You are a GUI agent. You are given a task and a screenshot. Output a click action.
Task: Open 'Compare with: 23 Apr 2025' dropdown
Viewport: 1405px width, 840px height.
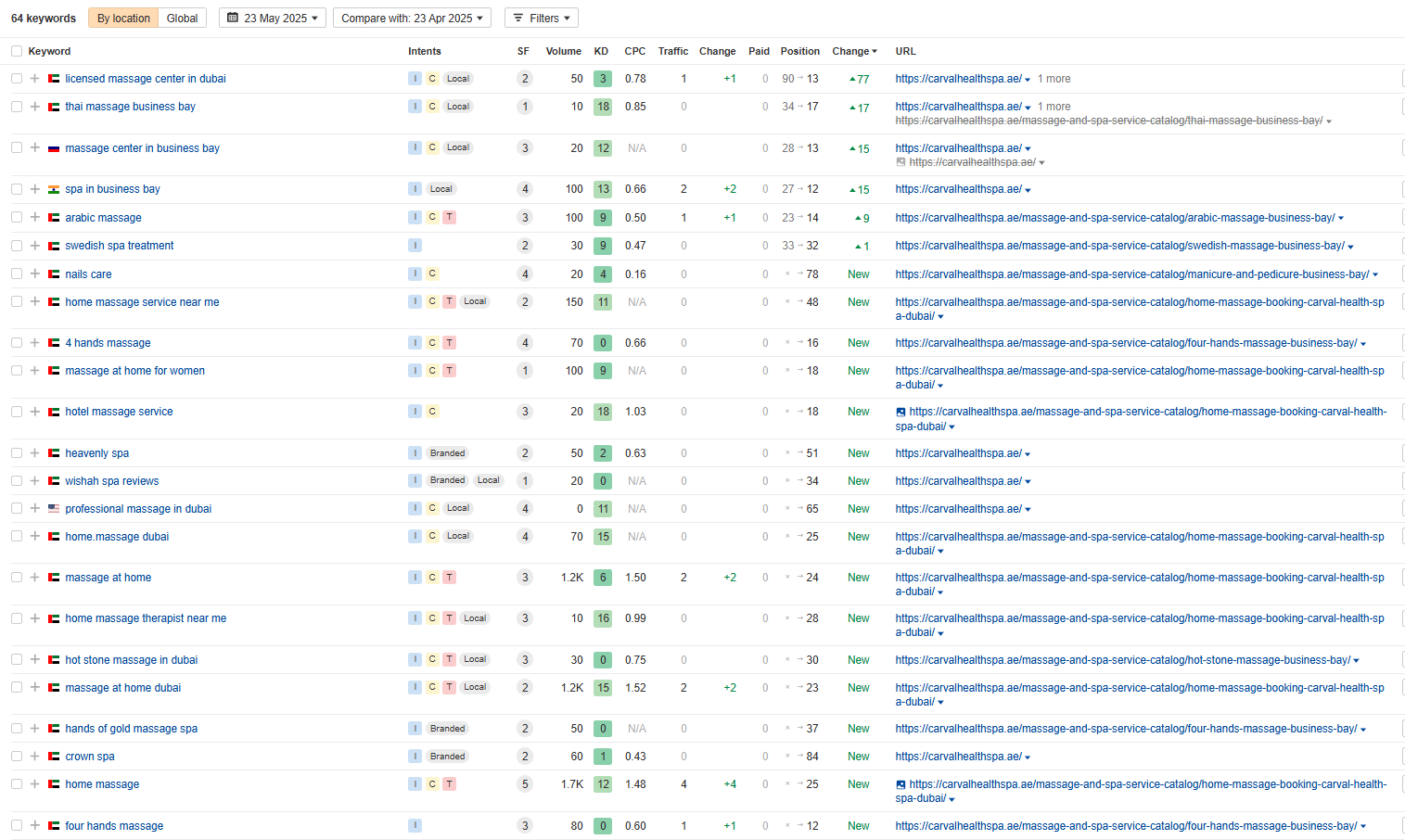pyautogui.click(x=412, y=18)
